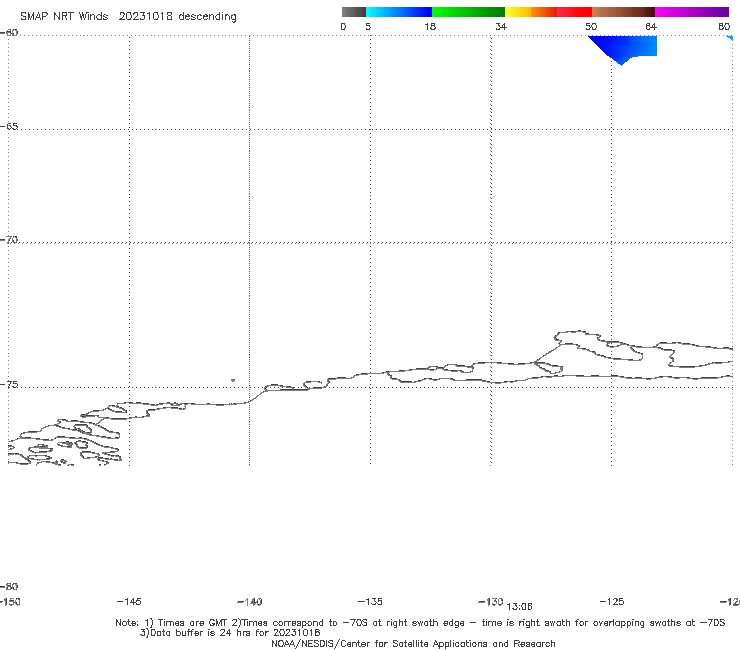The width and height of the screenshot is (740, 650).
Task: Click the "Note: 1) Times are GMT" line
Action: 420,623
